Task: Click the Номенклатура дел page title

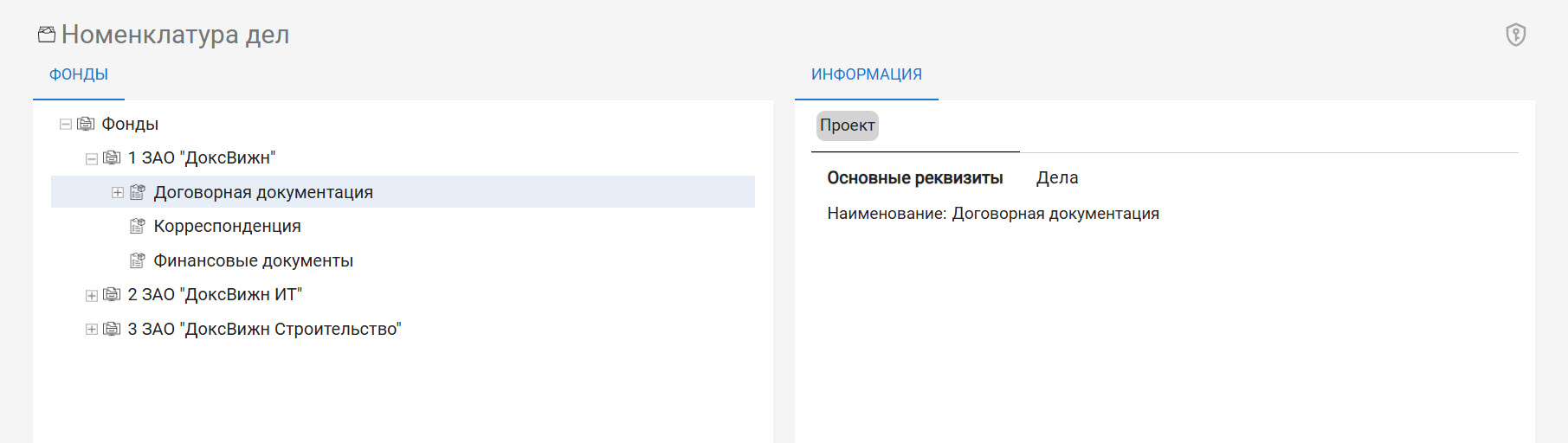Action: tap(176, 35)
